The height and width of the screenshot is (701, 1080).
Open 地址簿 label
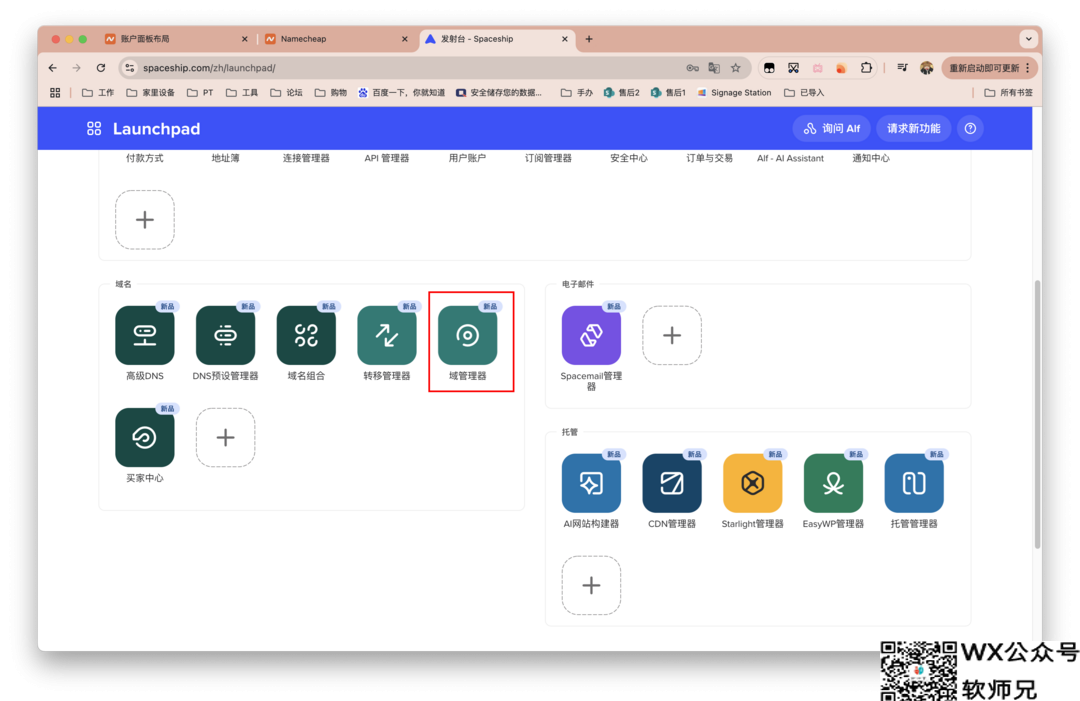coord(225,158)
